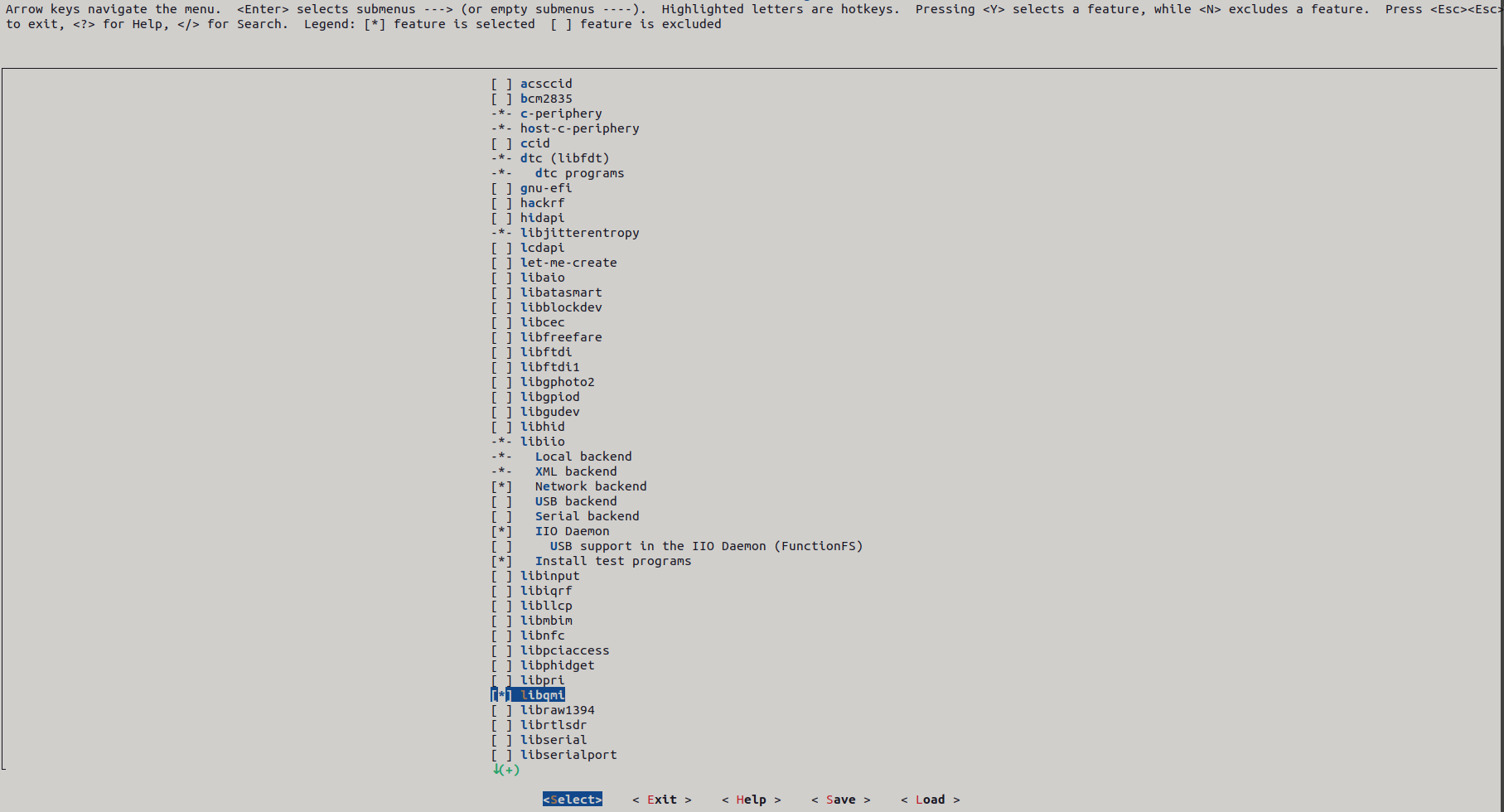This screenshot has height=812, width=1504.
Task: Toggle the Network backend checkbox
Action: [x=501, y=486]
